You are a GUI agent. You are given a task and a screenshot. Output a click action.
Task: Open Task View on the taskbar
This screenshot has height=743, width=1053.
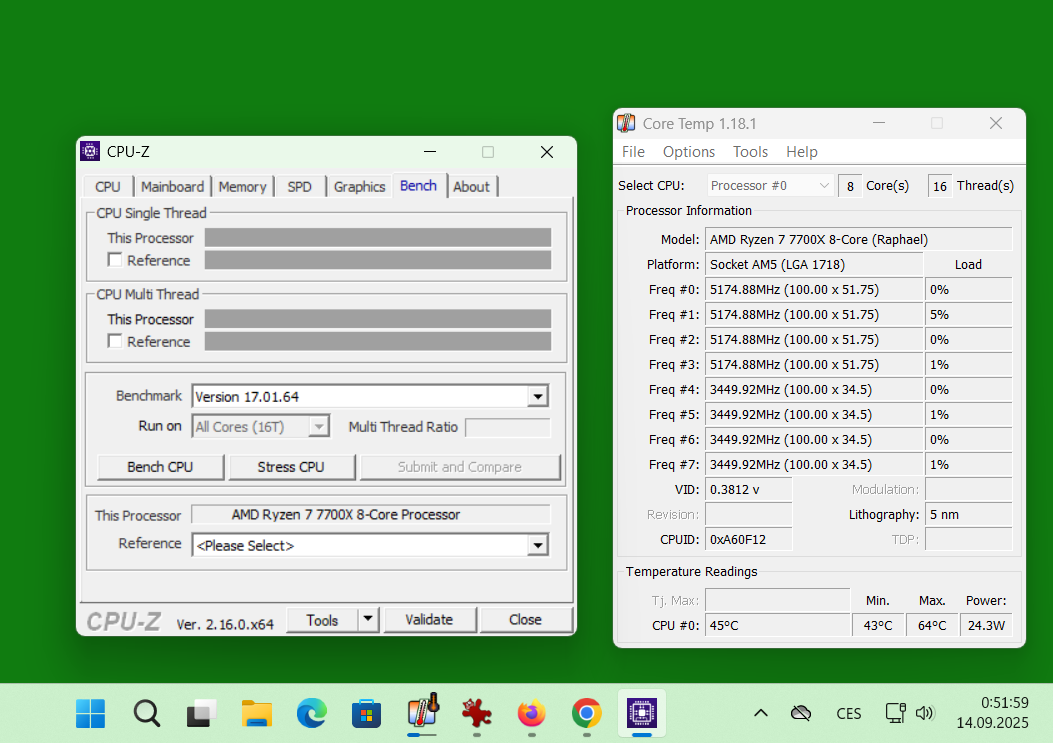point(201,713)
